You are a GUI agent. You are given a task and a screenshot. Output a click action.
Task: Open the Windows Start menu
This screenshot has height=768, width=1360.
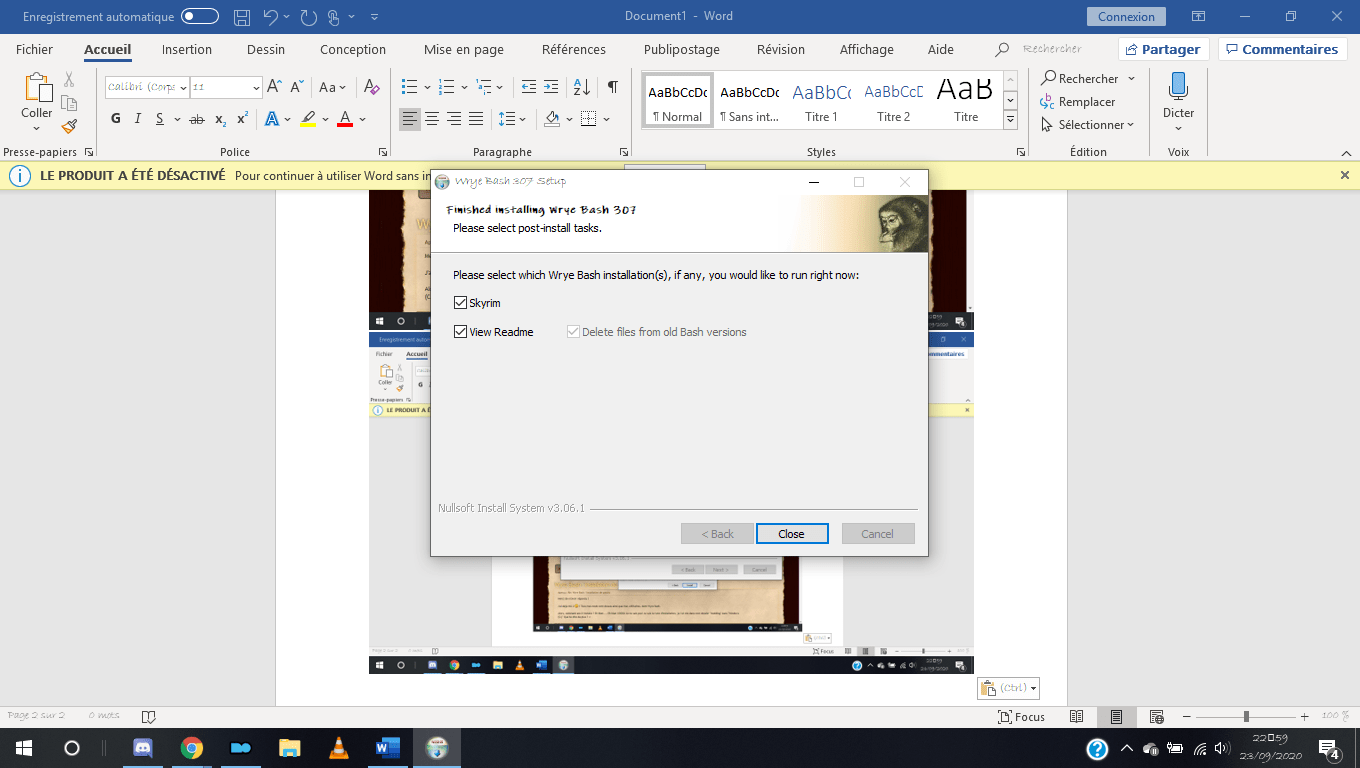click(23, 748)
